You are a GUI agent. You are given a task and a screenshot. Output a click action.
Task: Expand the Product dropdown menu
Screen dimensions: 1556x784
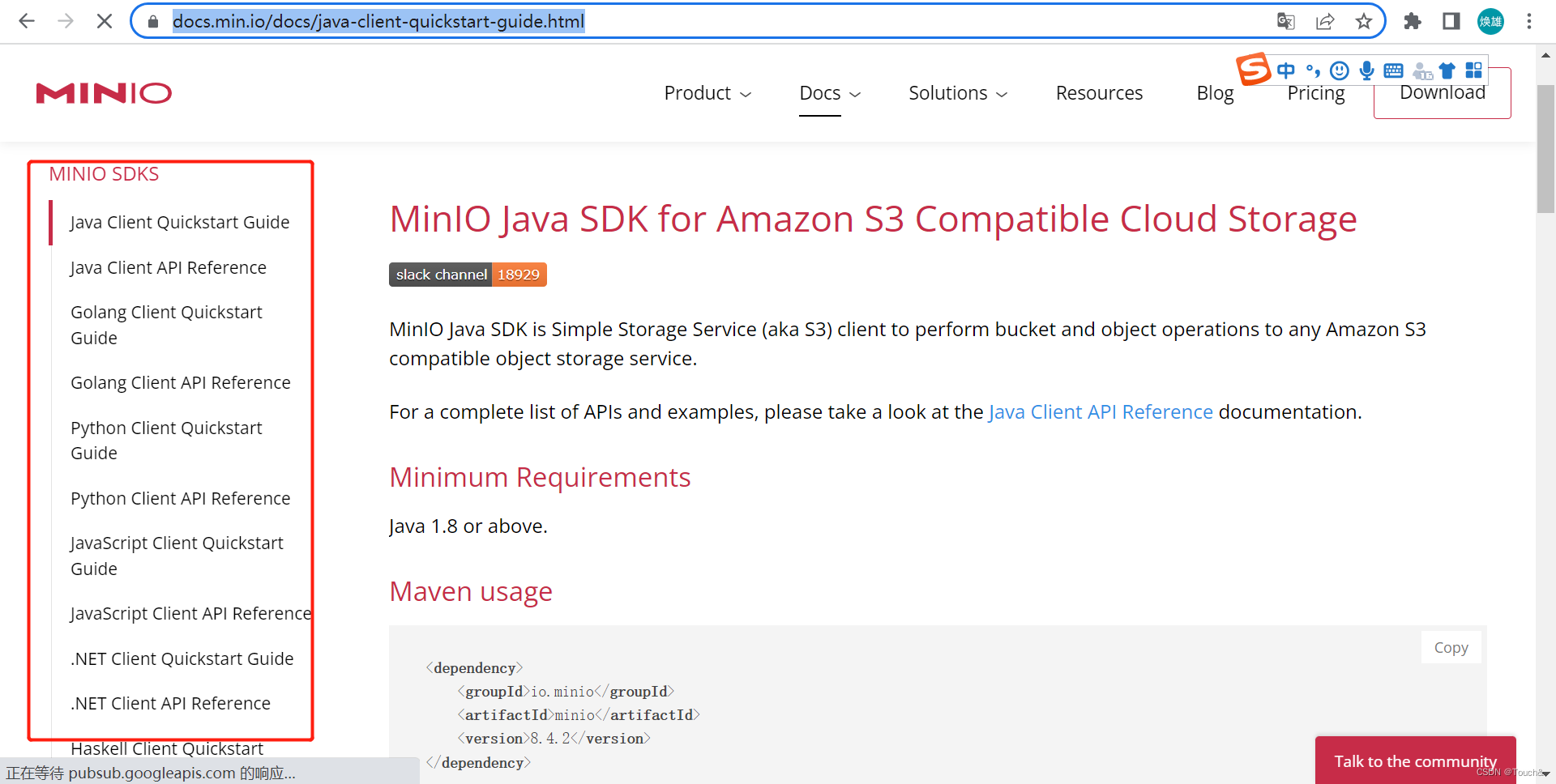[707, 93]
